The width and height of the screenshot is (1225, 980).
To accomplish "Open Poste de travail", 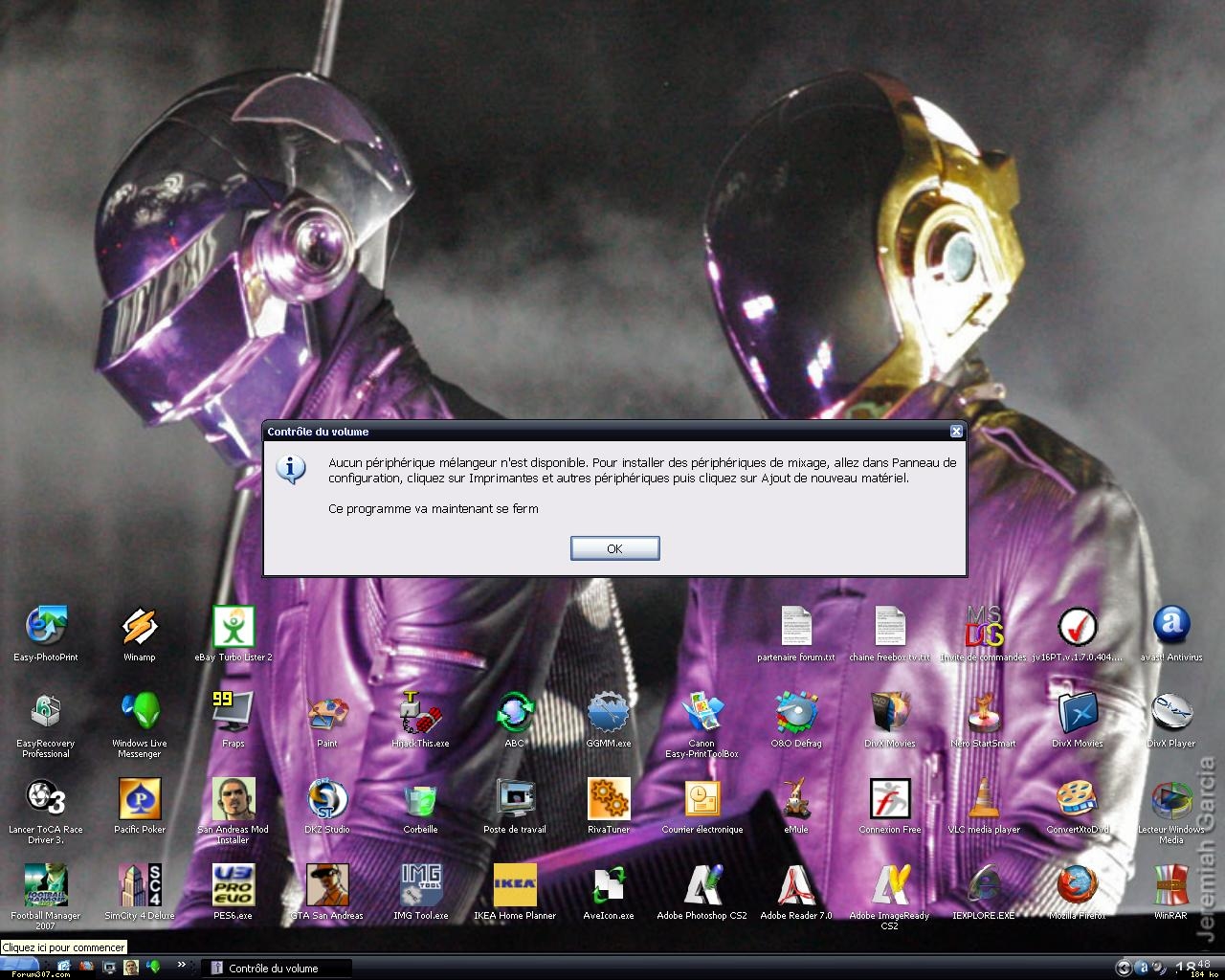I will 514,806.
